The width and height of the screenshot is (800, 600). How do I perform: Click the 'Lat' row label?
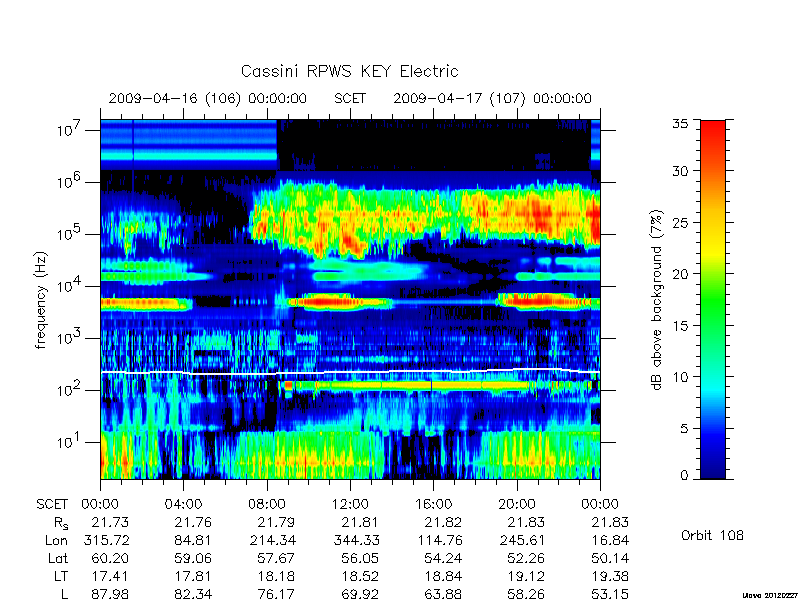point(58,558)
